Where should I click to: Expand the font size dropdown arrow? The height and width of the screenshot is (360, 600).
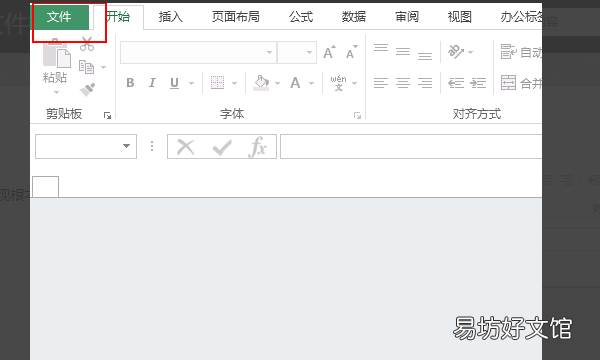pyautogui.click(x=309, y=52)
